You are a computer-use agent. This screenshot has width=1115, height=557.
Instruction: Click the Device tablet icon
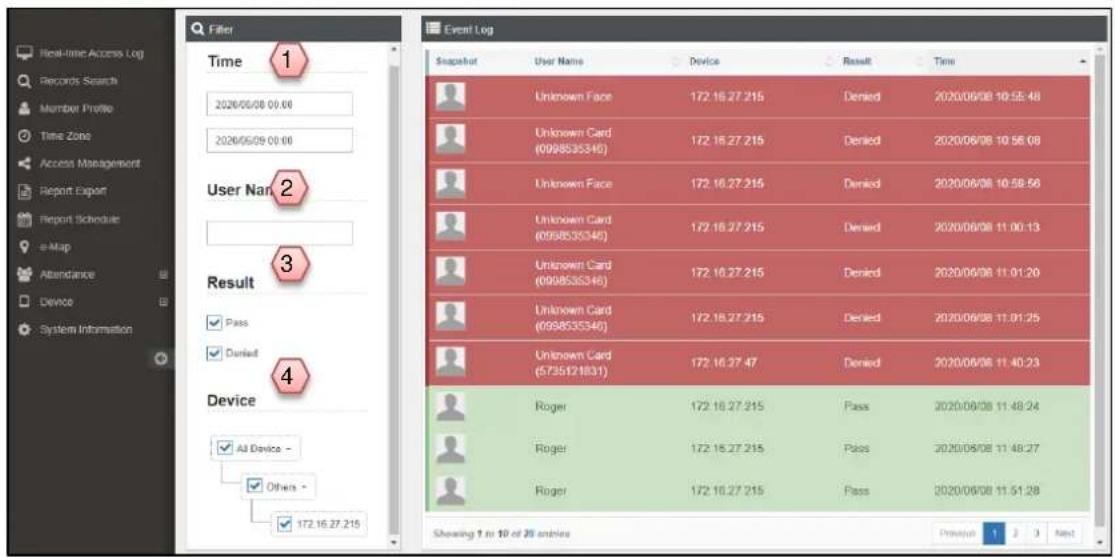pyautogui.click(x=23, y=302)
